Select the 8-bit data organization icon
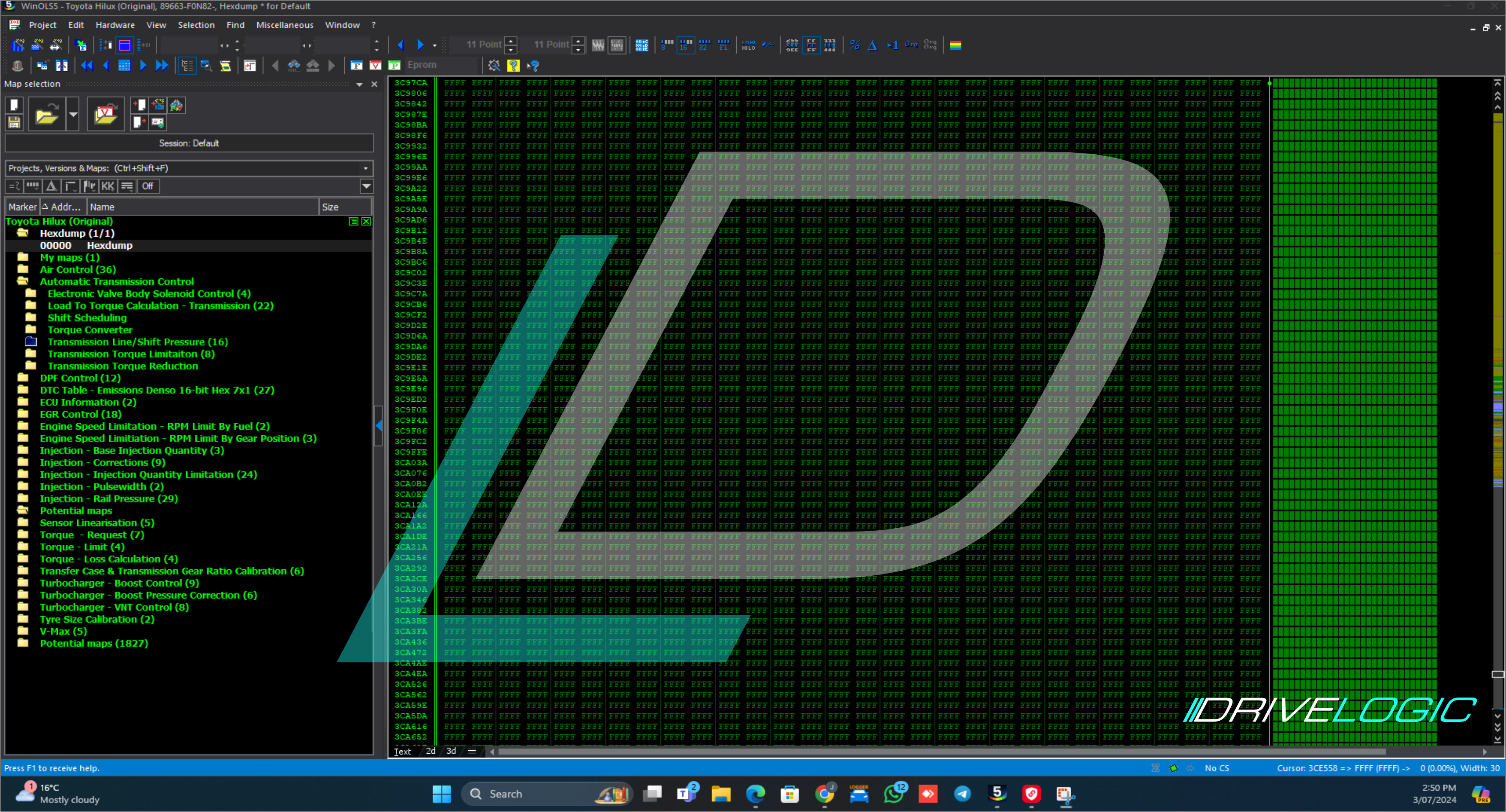The height and width of the screenshot is (812, 1506). 667,45
